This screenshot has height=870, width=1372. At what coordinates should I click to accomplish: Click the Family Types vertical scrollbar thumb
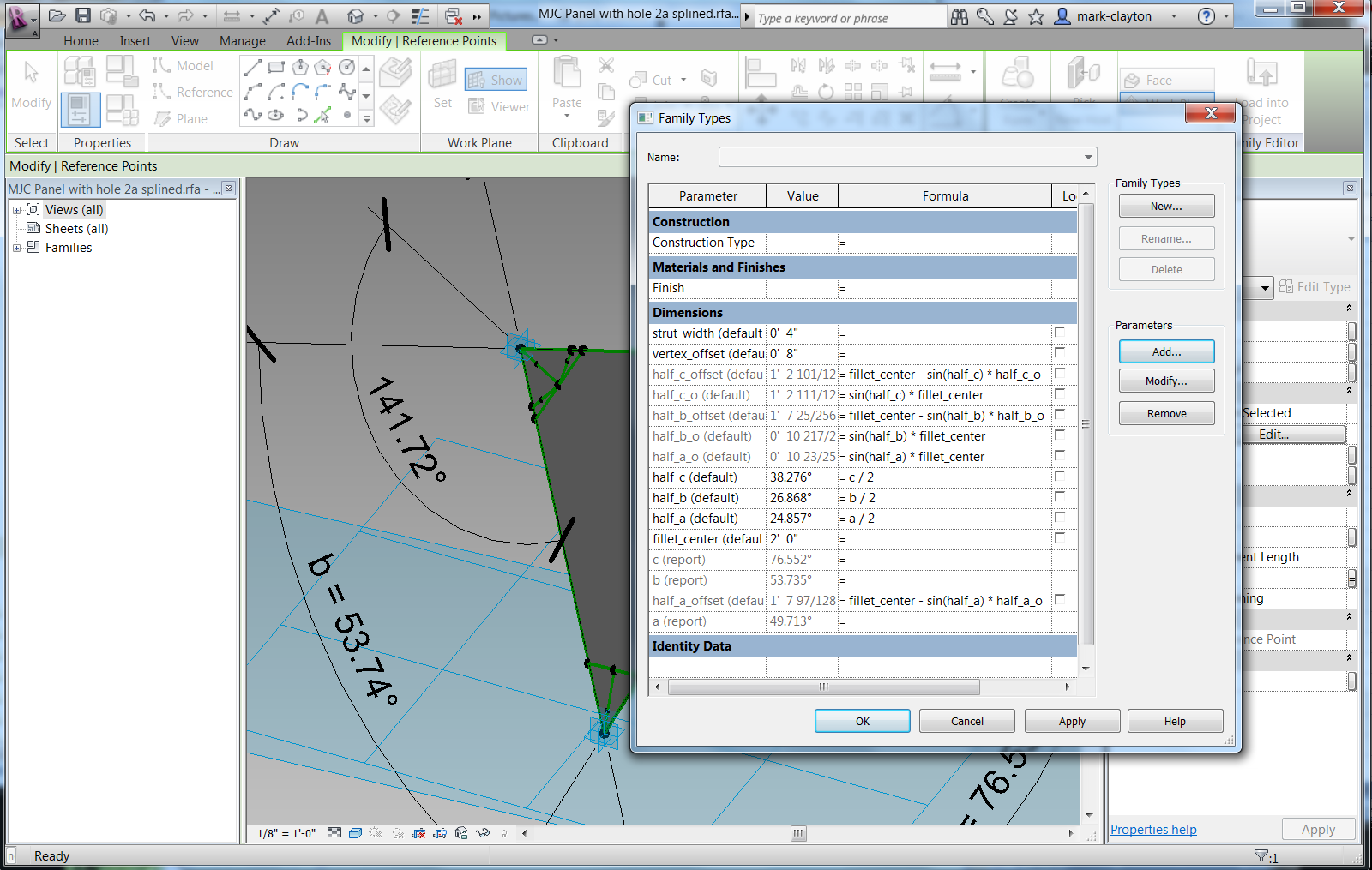coord(1086,424)
